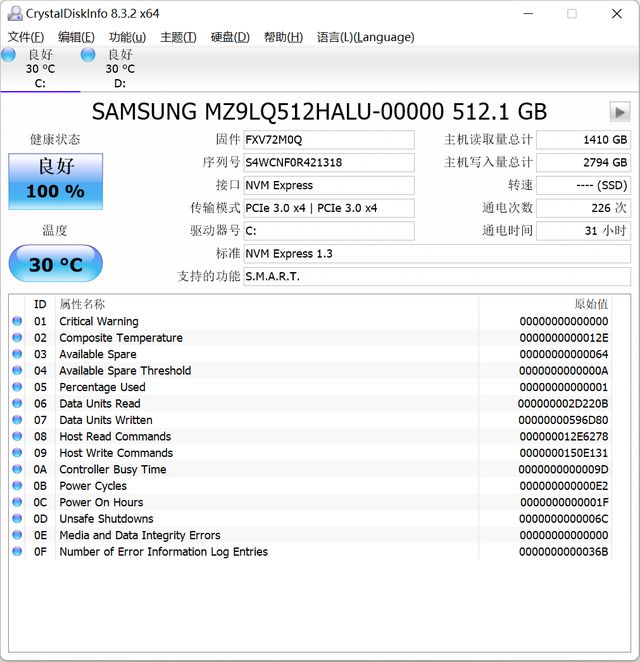Click the status dot for Controller Busy Time

pyautogui.click(x=17, y=469)
